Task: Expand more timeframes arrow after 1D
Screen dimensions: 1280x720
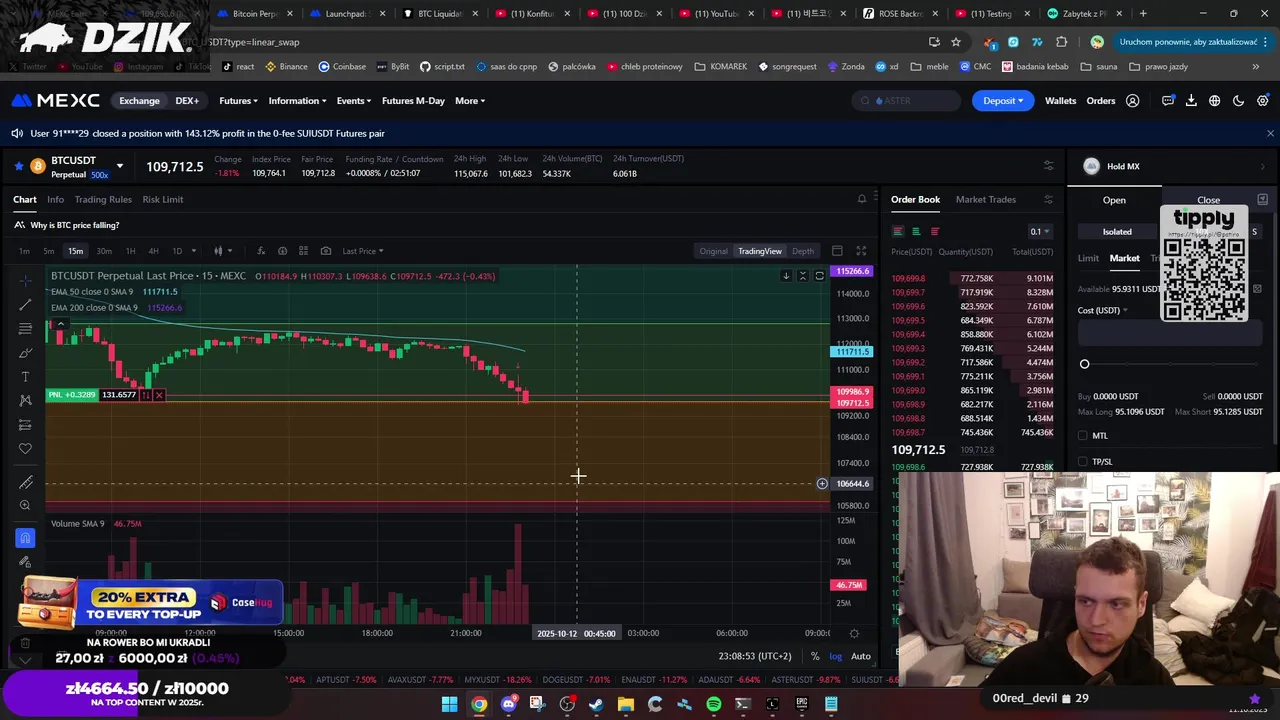Action: coord(195,251)
